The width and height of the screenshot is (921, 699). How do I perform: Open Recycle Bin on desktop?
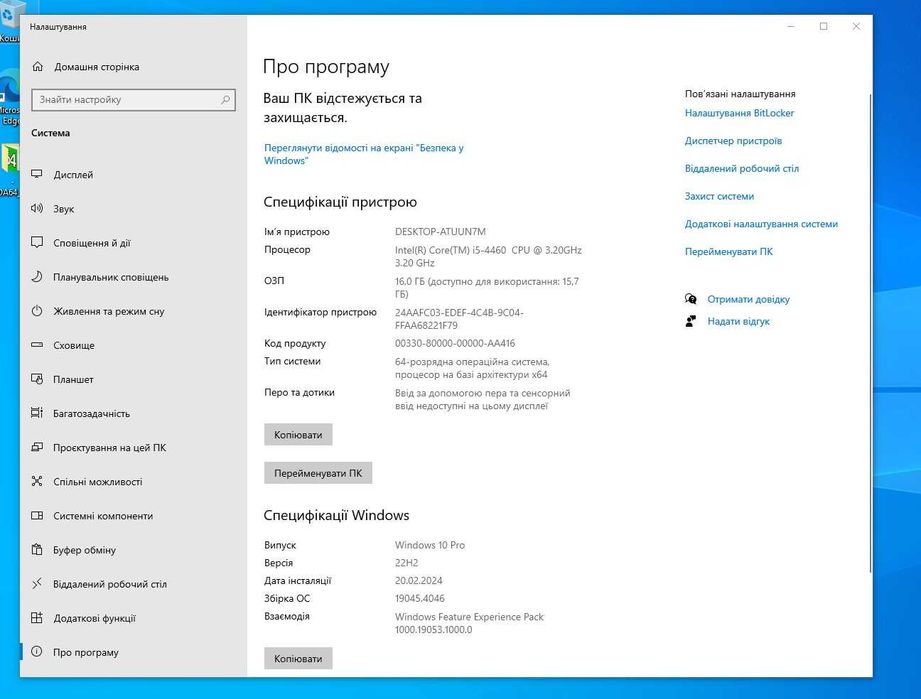(x=9, y=22)
